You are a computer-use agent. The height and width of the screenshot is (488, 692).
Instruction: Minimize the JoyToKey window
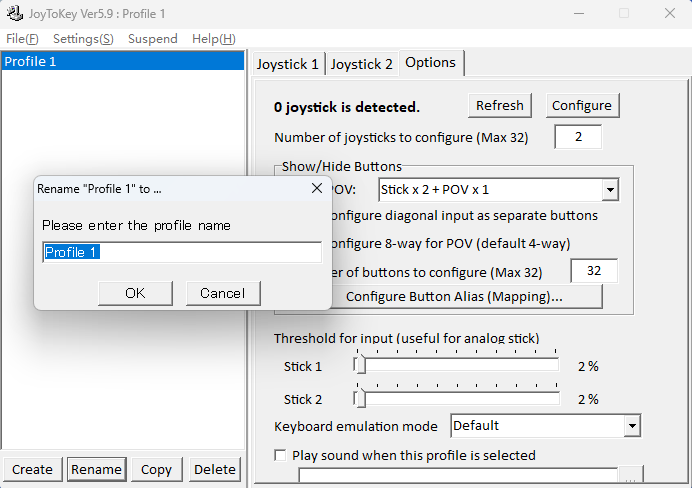578,13
